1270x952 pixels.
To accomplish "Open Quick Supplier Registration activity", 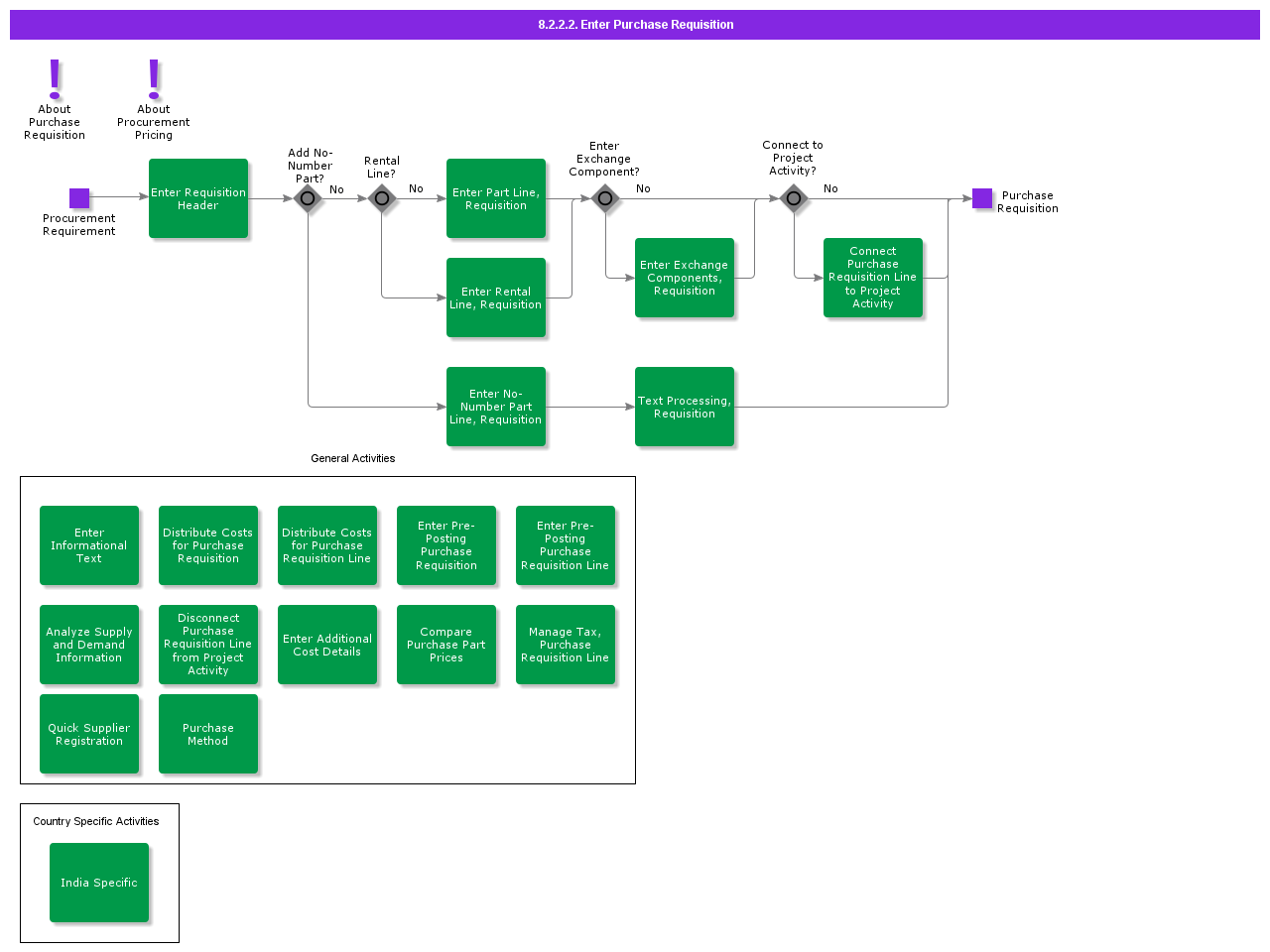I will [x=89, y=734].
